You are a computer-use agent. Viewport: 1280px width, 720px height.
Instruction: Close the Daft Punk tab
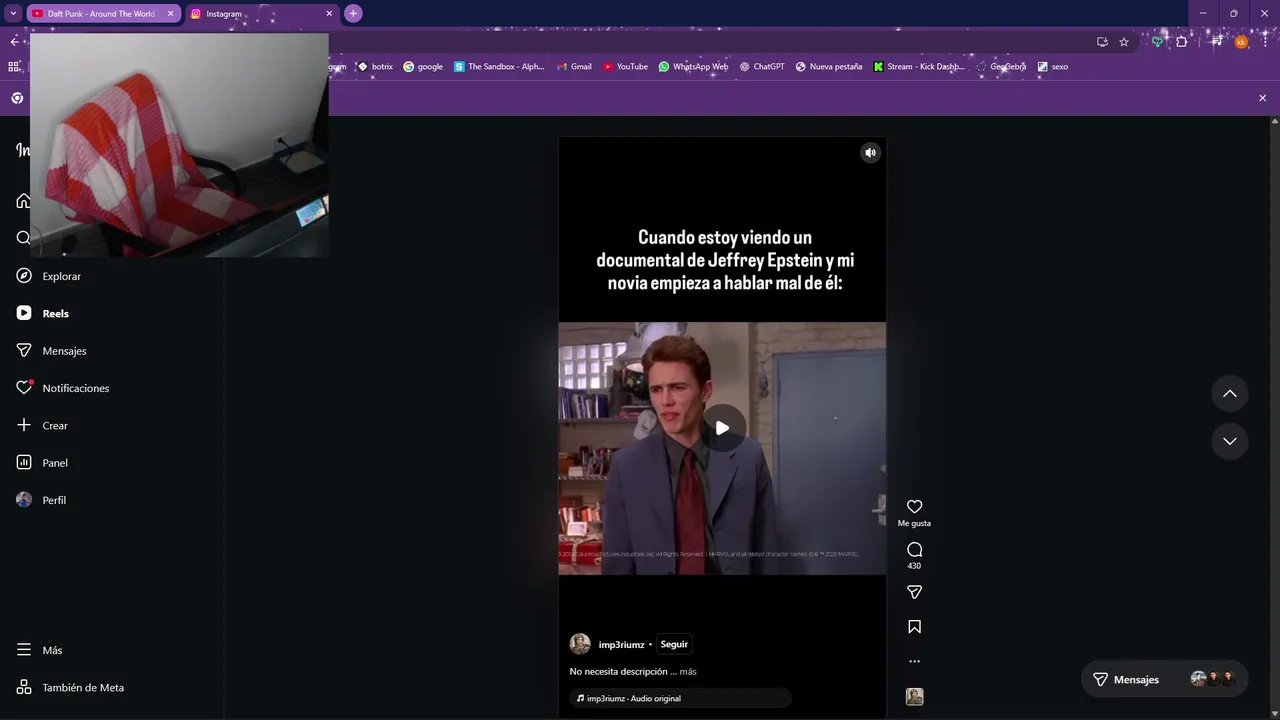[x=170, y=14]
